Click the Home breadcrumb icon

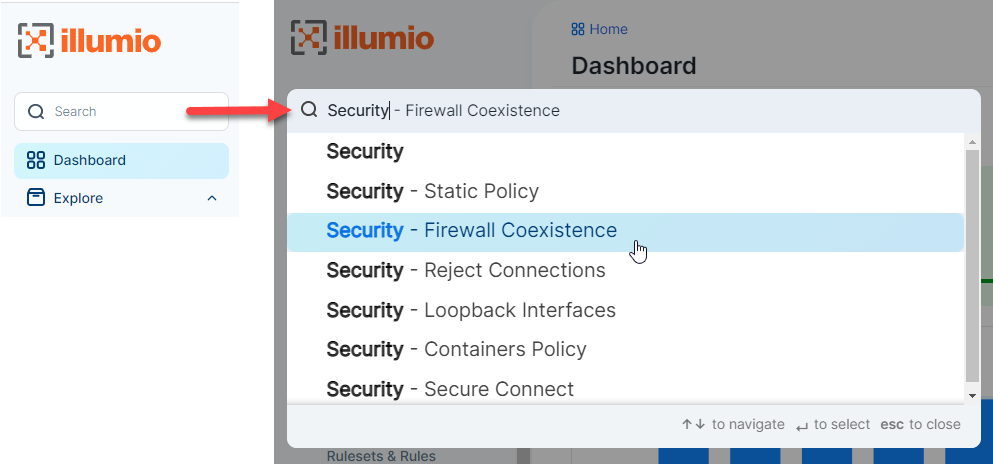point(578,30)
